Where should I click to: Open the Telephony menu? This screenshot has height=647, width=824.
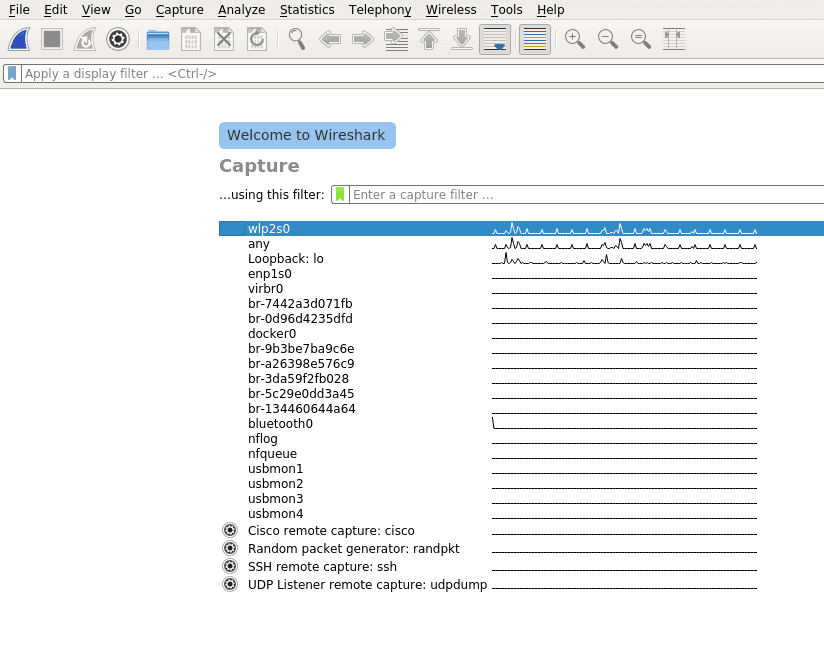(380, 9)
